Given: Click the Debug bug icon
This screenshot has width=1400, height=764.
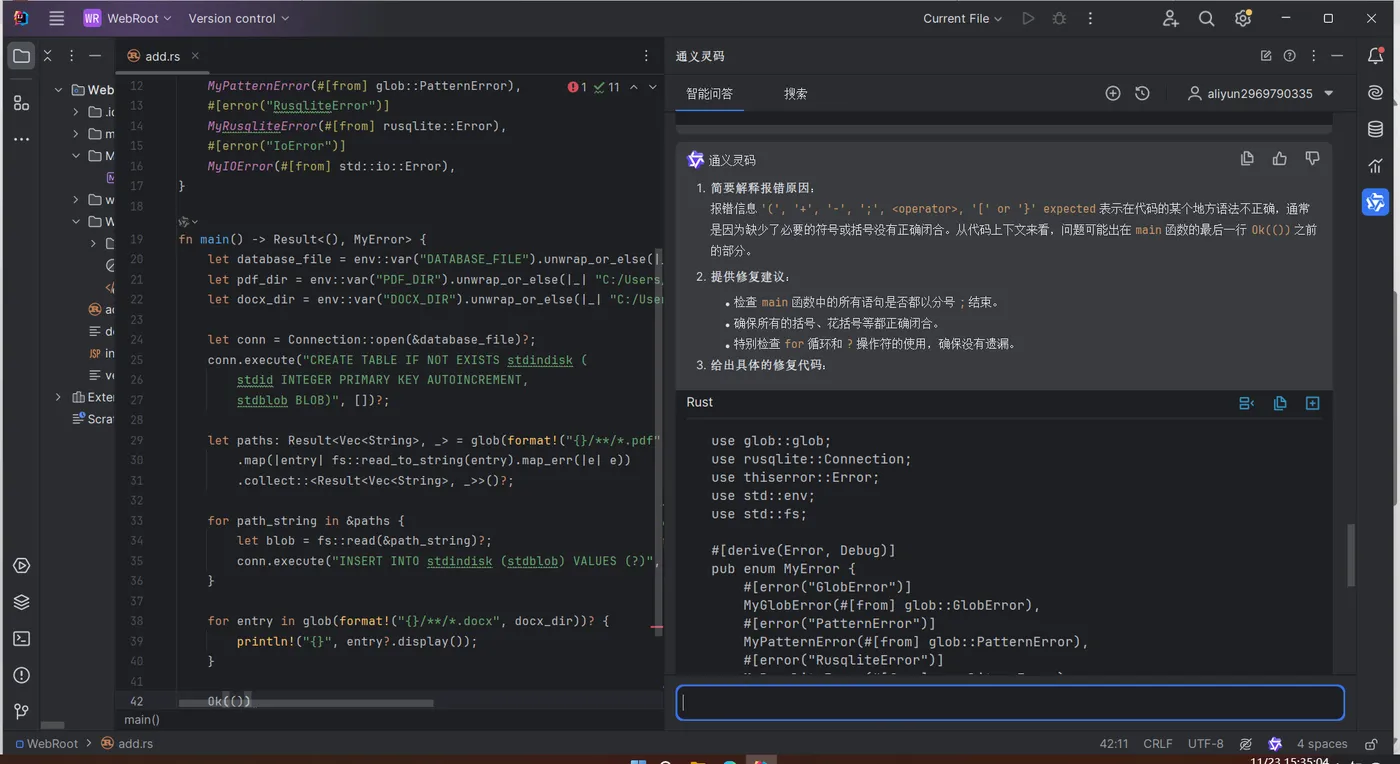Looking at the screenshot, I should coord(1059,18).
